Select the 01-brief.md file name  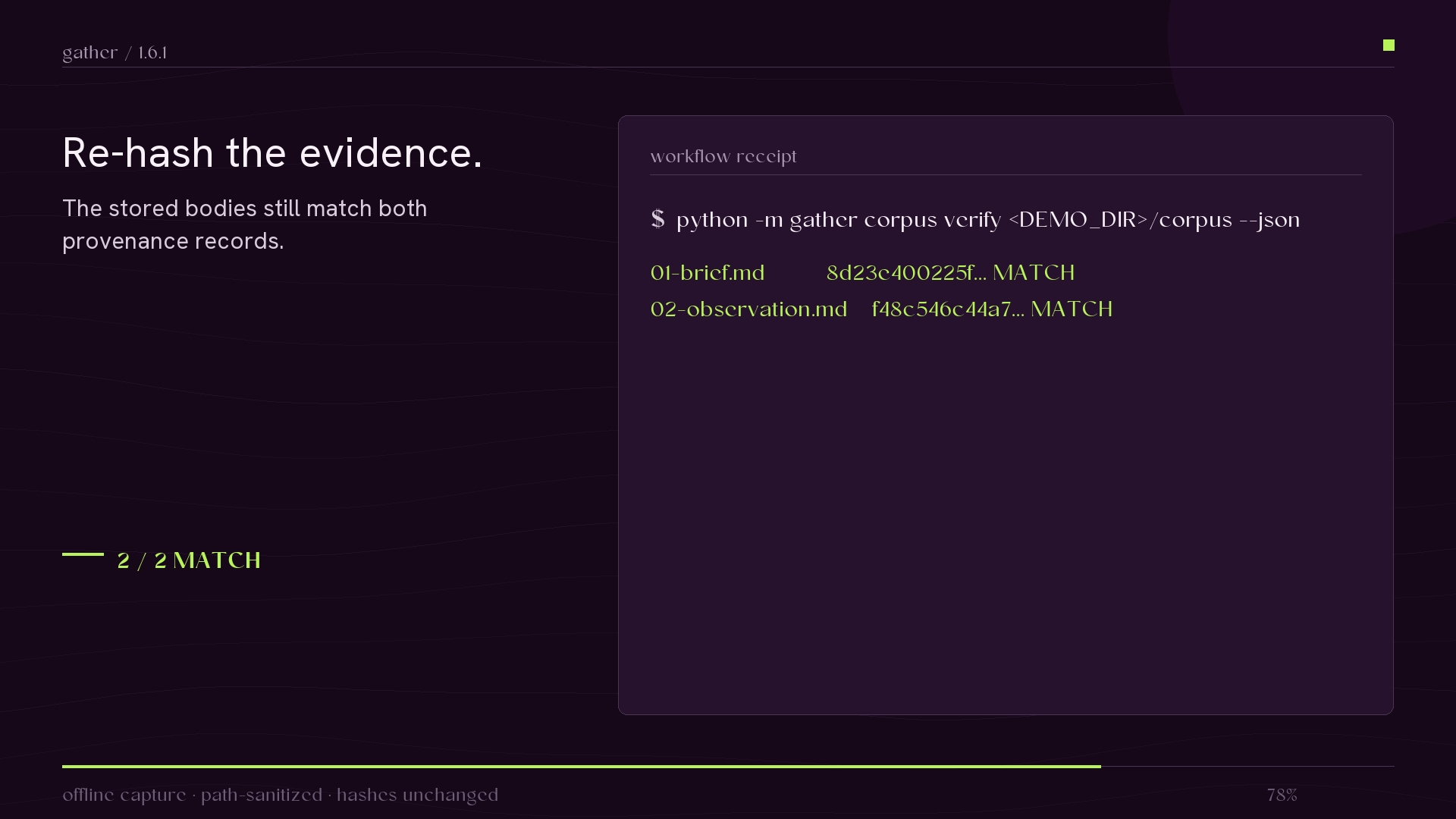click(708, 273)
